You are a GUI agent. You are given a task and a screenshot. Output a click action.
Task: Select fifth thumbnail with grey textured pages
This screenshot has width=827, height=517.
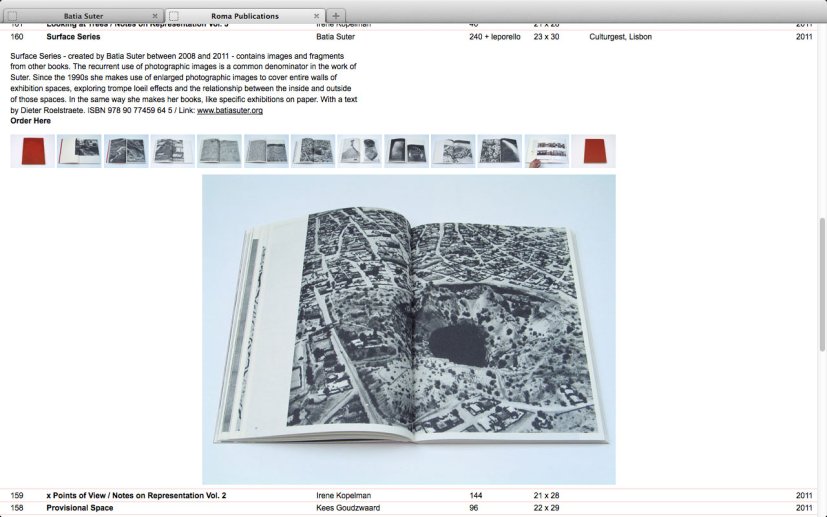pyautogui.click(x=219, y=151)
